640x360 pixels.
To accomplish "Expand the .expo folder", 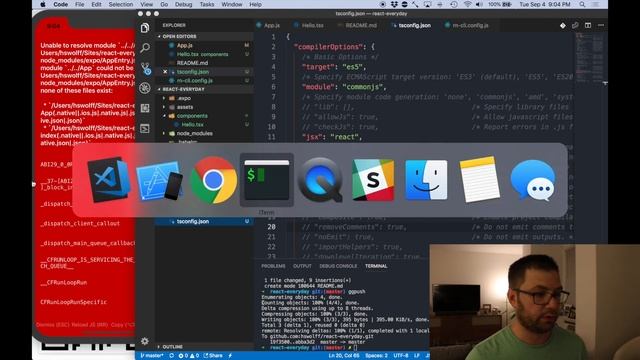I will (x=164, y=98).
